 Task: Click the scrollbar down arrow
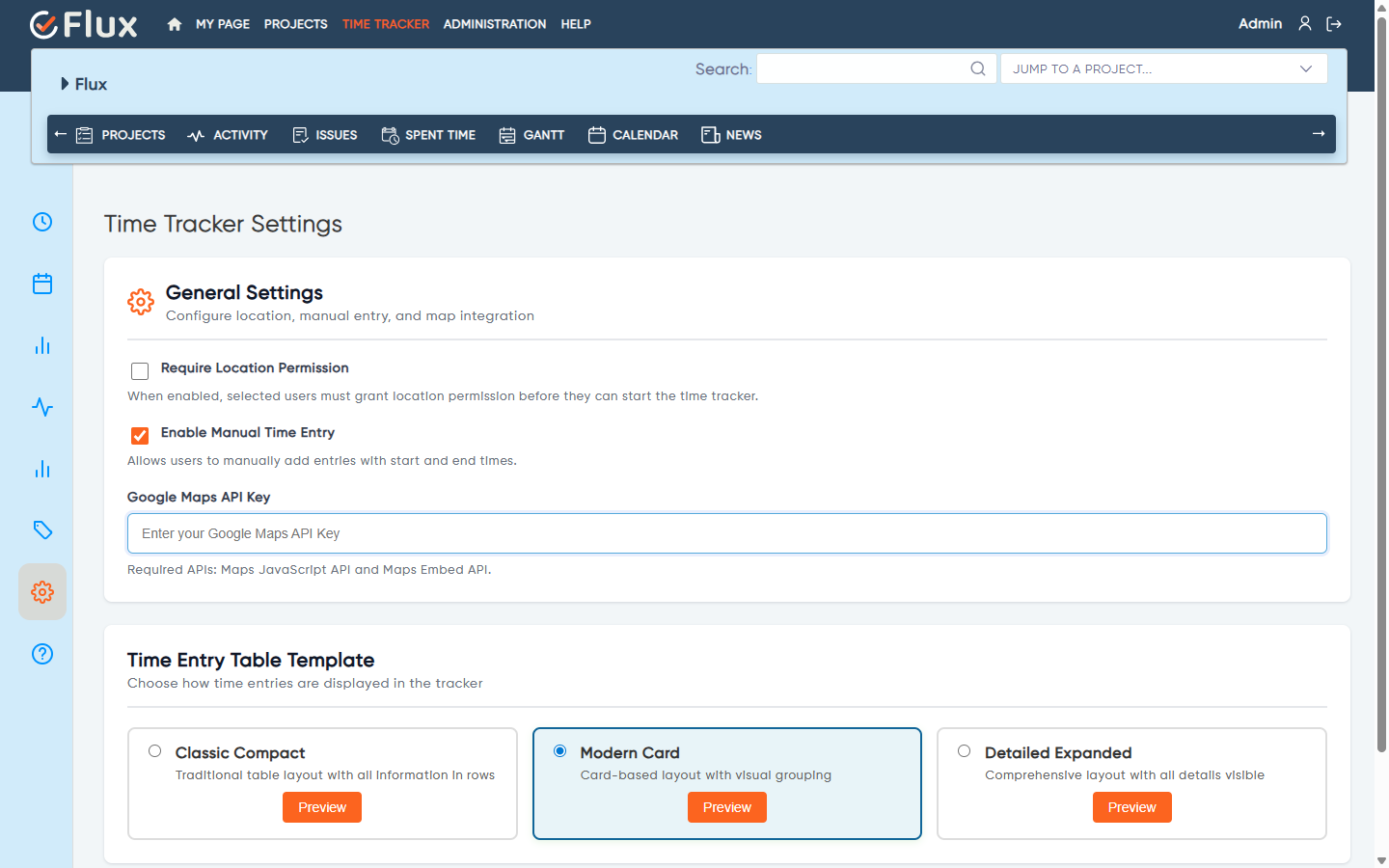(1381, 860)
